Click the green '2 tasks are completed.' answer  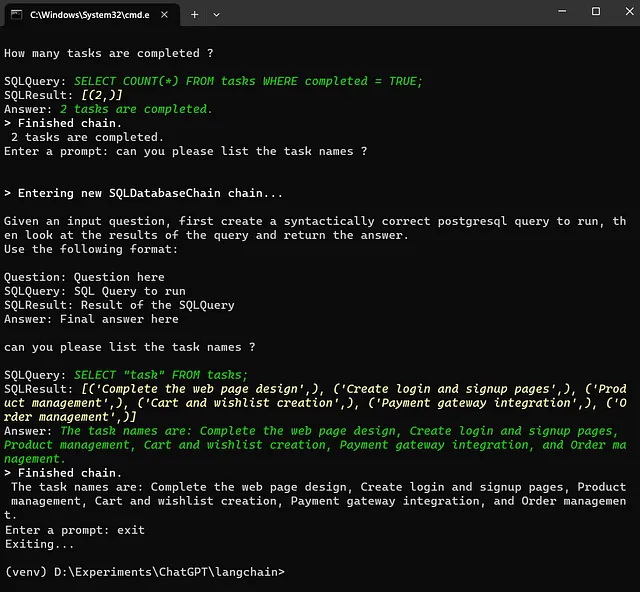coord(136,109)
